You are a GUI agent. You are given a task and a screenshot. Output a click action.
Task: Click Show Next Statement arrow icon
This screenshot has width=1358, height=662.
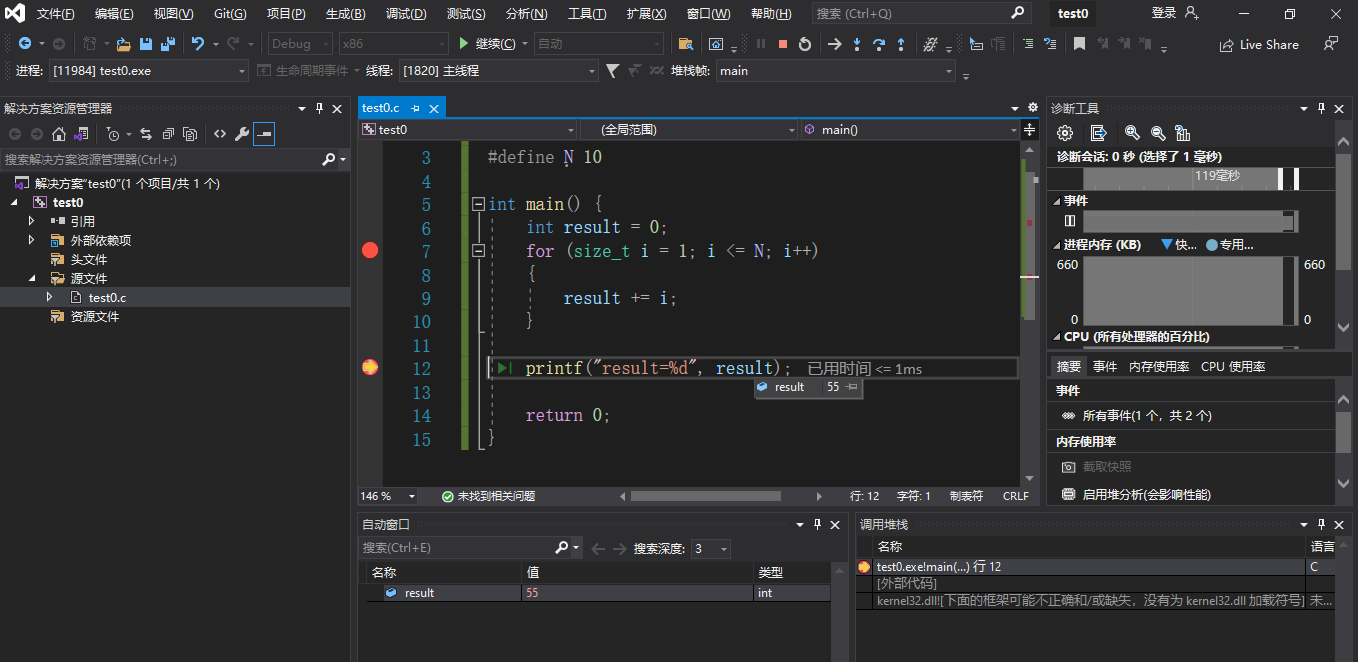pos(835,44)
